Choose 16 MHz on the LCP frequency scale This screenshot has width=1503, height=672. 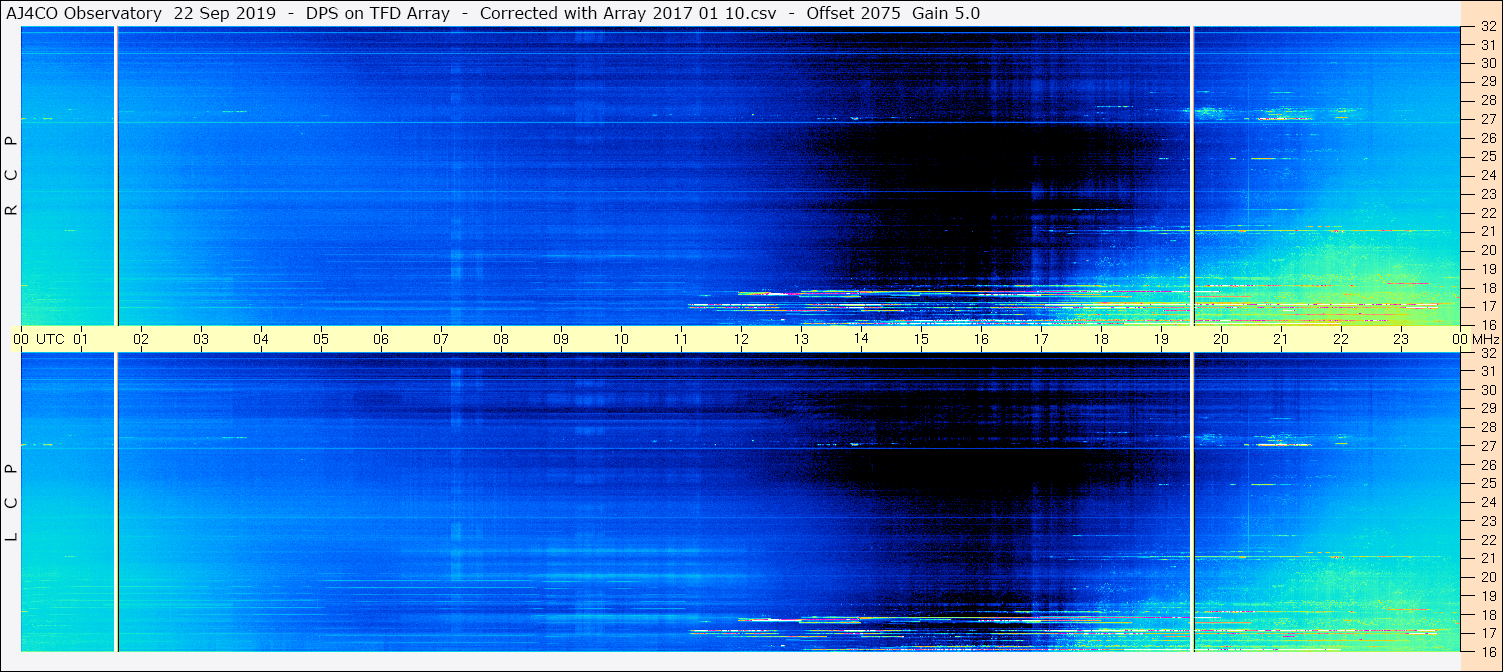pyautogui.click(x=1487, y=651)
